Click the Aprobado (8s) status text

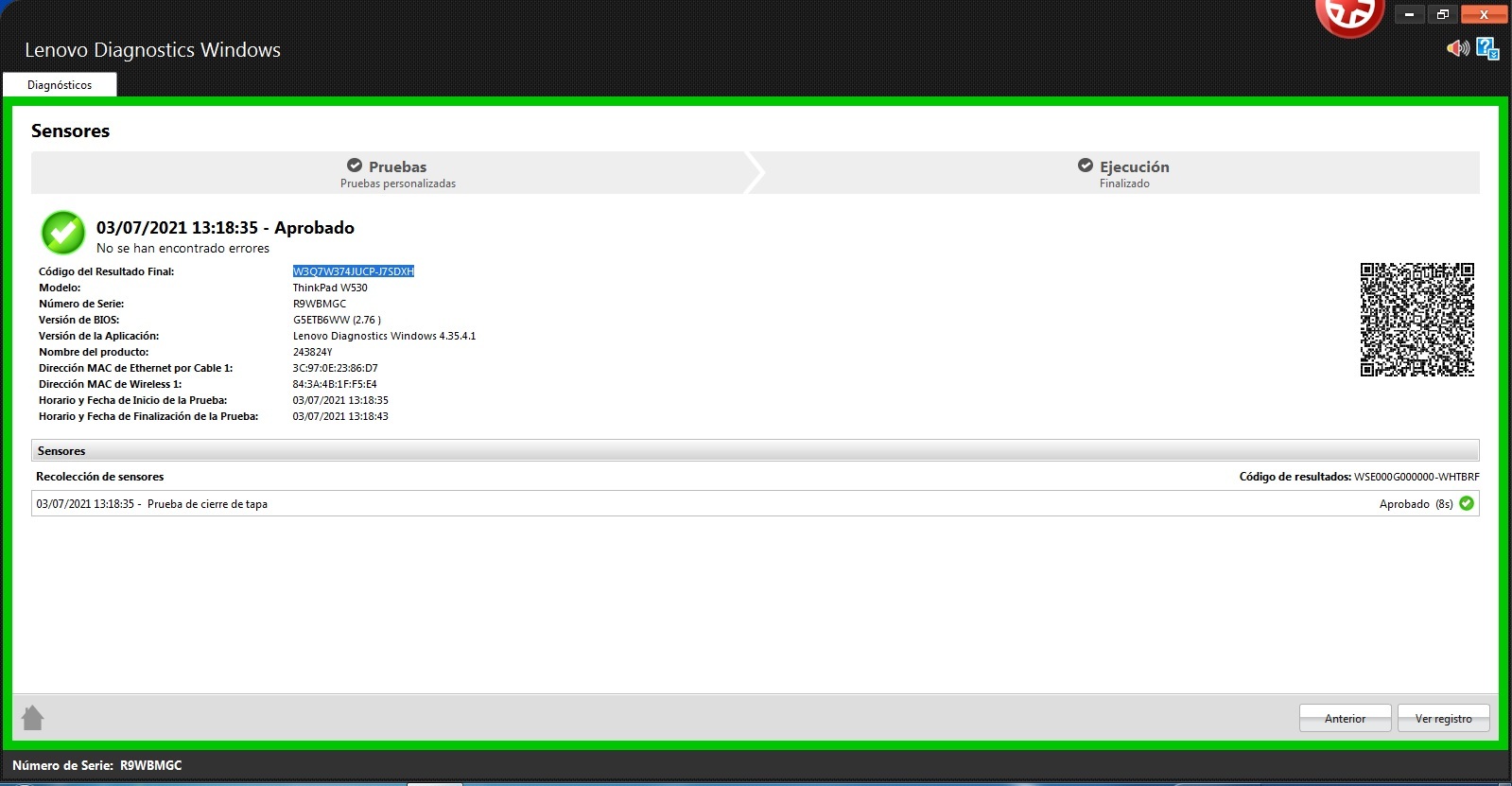[x=1416, y=504]
